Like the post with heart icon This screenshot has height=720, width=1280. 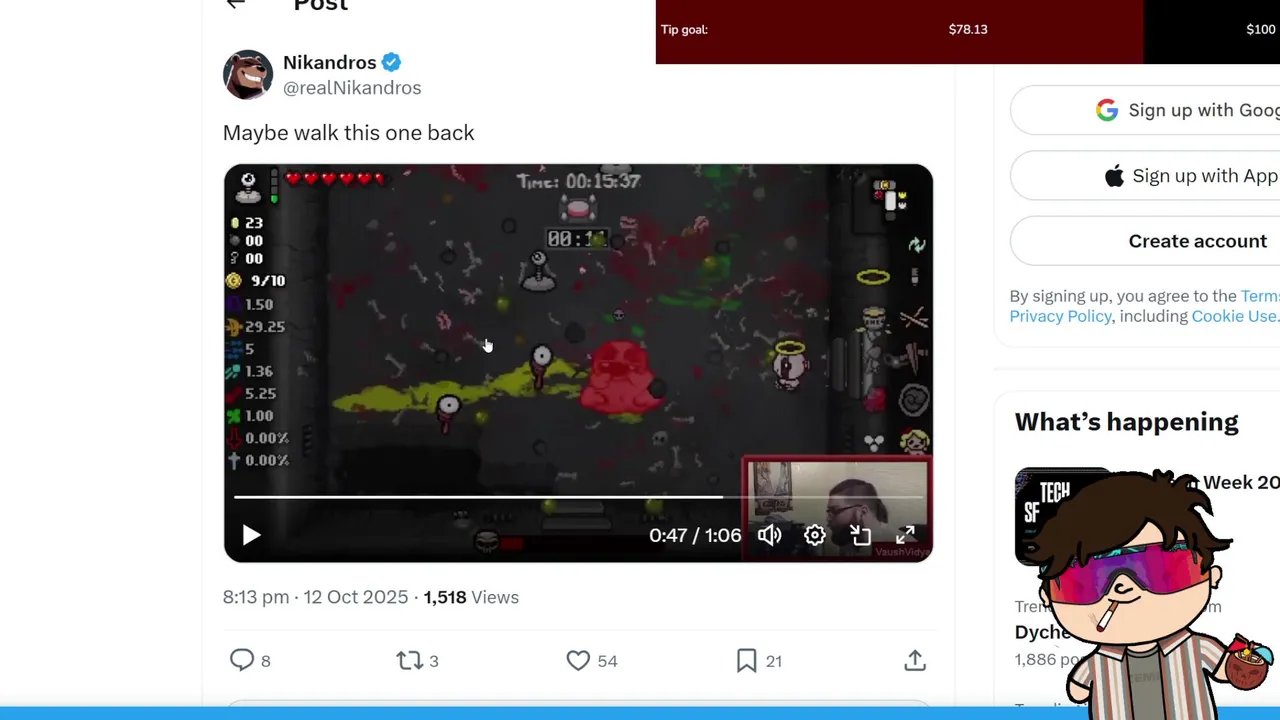(x=578, y=660)
